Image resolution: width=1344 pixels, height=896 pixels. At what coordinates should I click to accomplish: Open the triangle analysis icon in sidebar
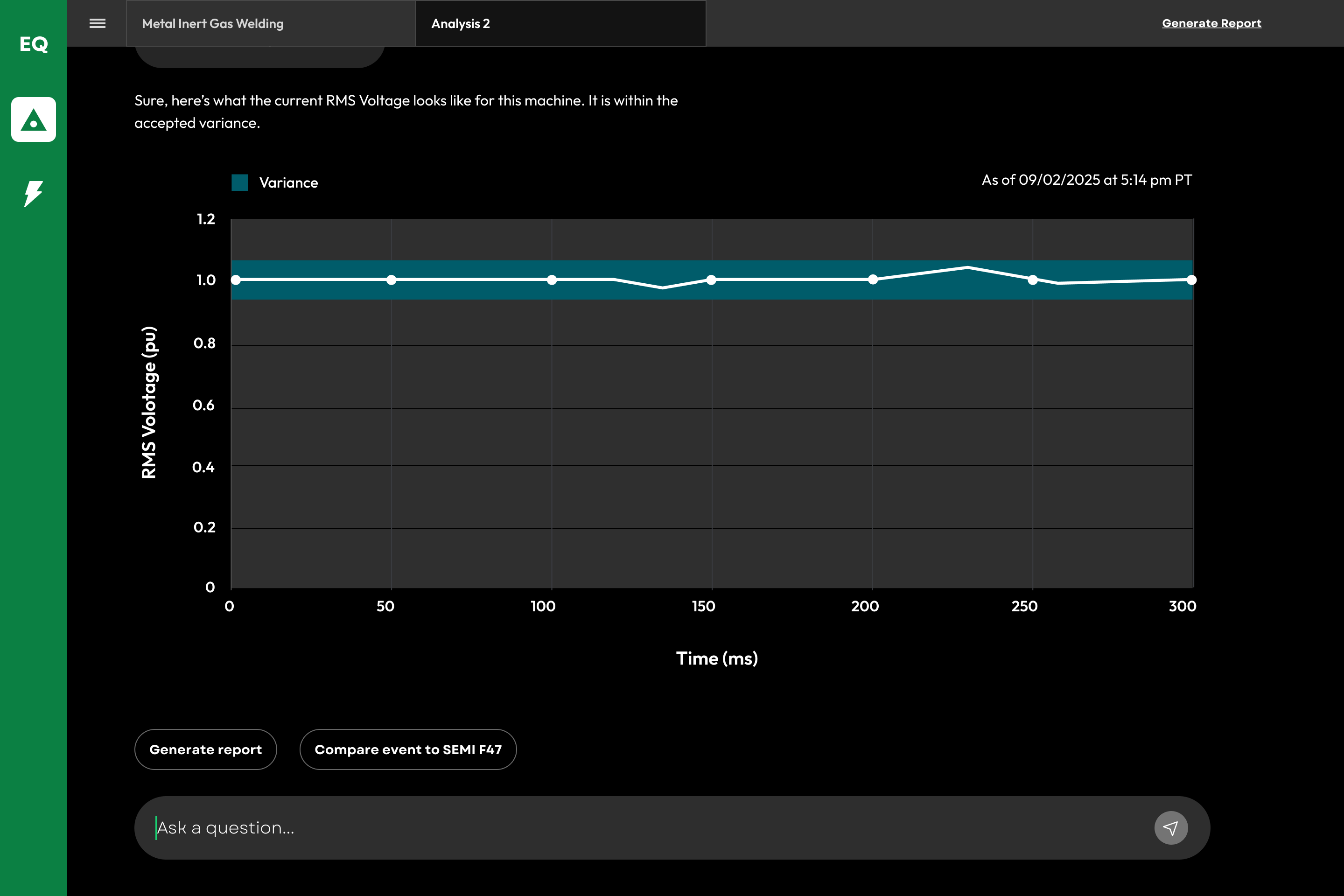click(33, 119)
